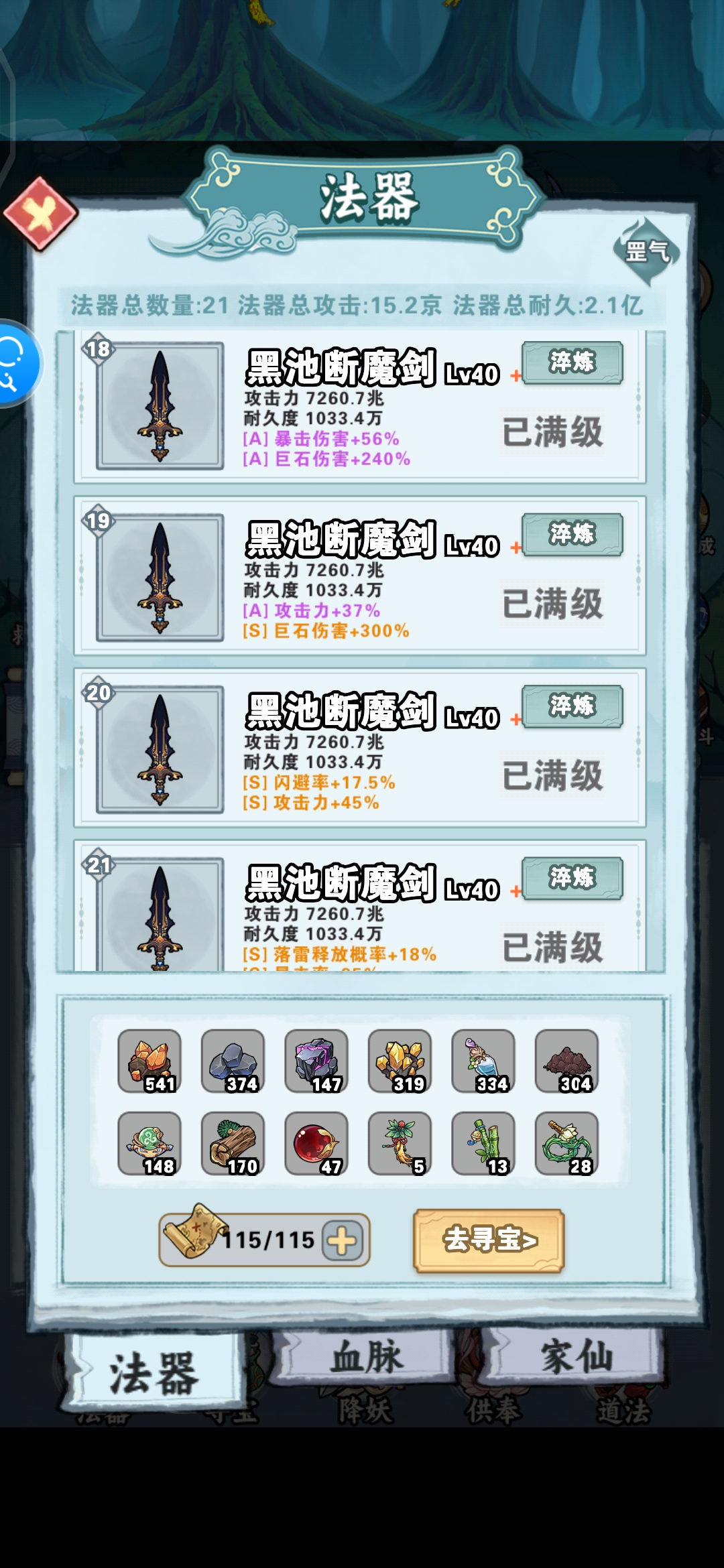
Task: Select the red orb item (47)
Action: tap(316, 1143)
